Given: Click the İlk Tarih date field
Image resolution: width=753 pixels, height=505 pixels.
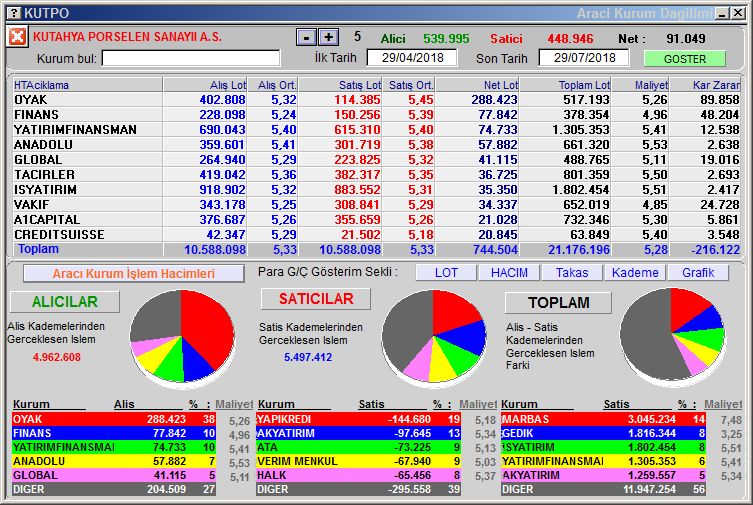Looking at the screenshot, I should (412, 58).
